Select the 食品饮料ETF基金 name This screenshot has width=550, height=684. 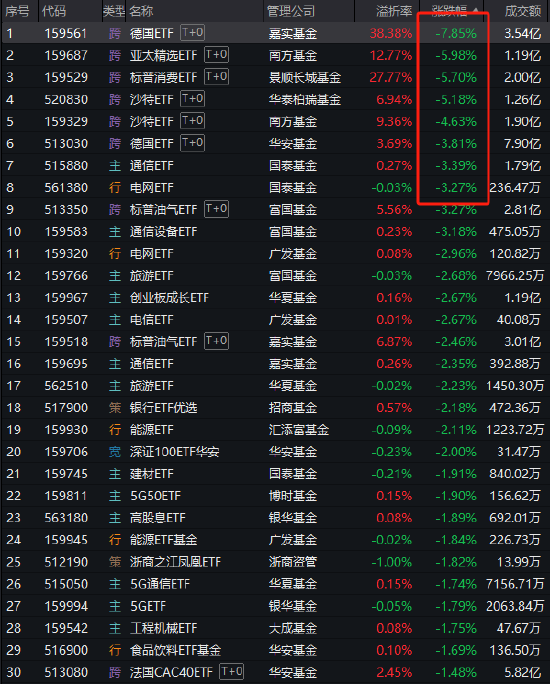[175, 650]
